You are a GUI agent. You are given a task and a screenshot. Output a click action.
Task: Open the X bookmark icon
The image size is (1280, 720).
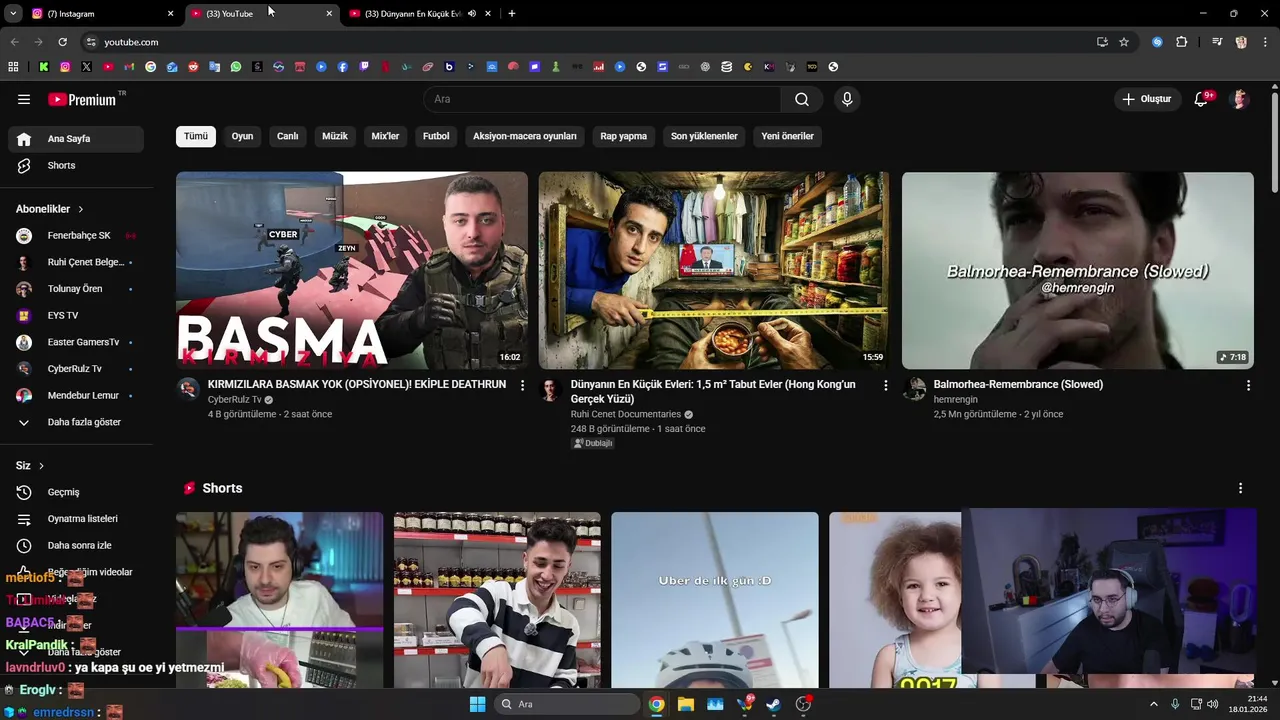[x=86, y=67]
